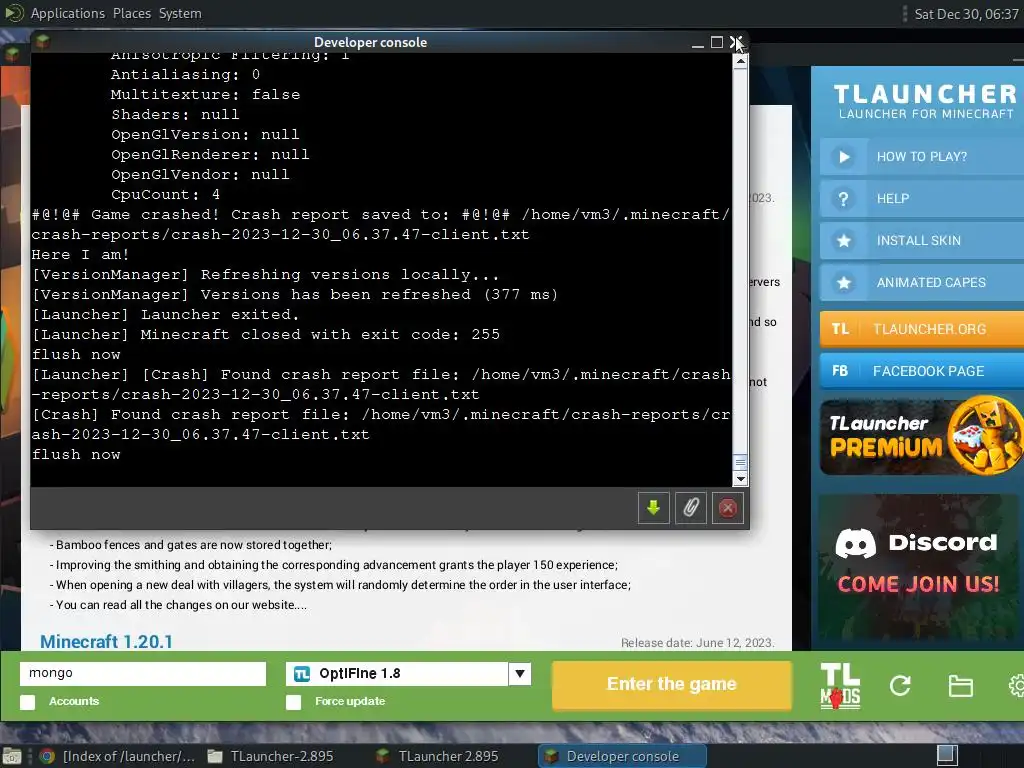1024x768 pixels.
Task: Click the Enter the game button
Action: point(671,684)
